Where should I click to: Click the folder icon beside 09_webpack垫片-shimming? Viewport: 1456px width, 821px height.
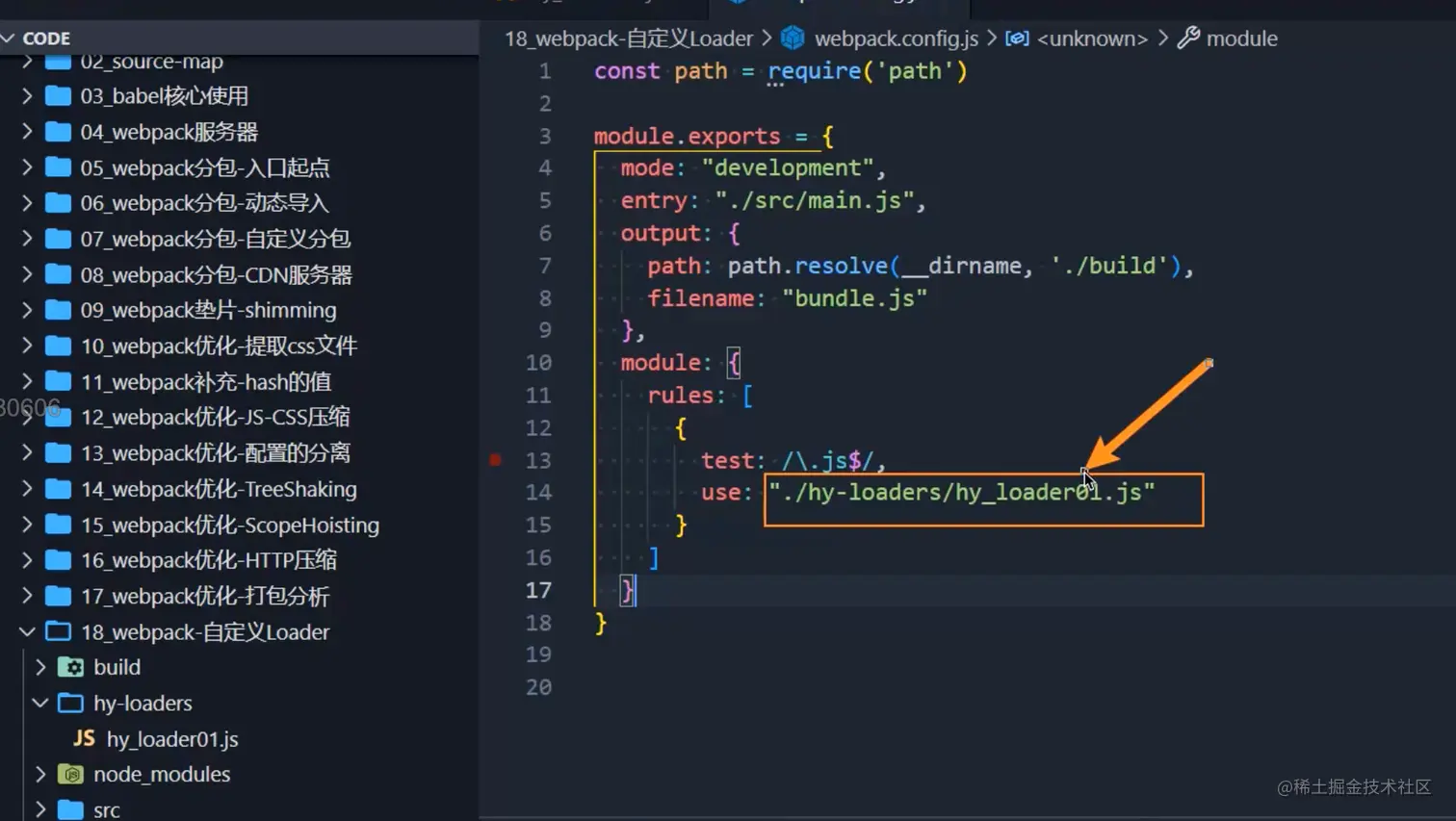(58, 310)
